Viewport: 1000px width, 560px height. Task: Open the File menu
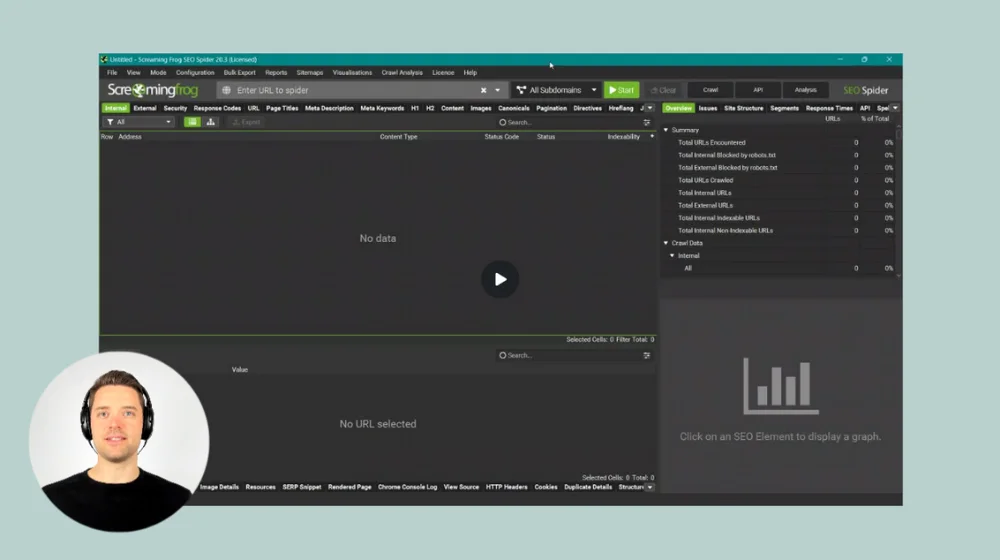pyautogui.click(x=112, y=73)
